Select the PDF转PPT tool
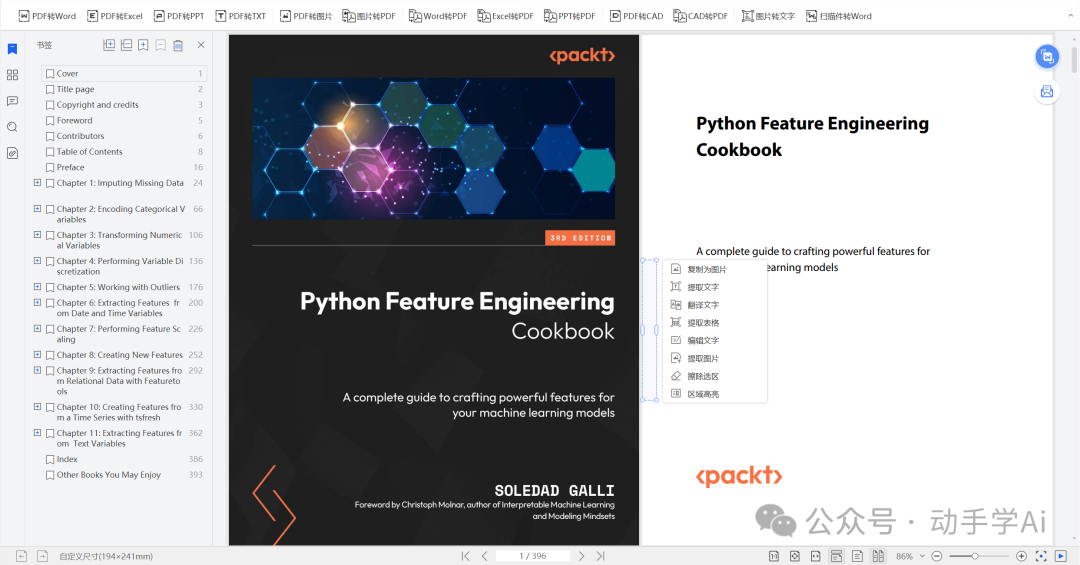 click(178, 16)
